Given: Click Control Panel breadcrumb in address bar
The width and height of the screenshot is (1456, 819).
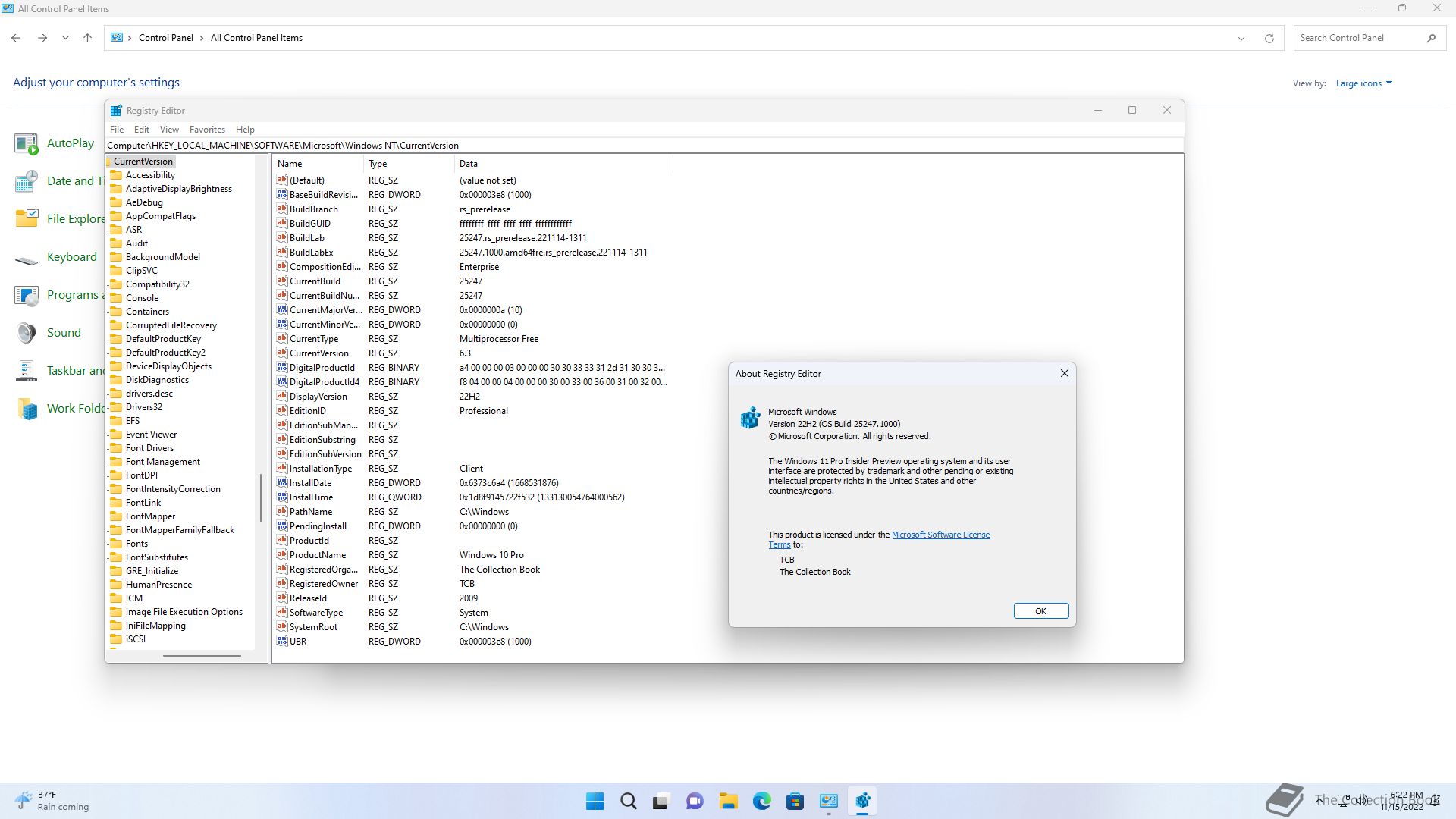Looking at the screenshot, I should [166, 38].
